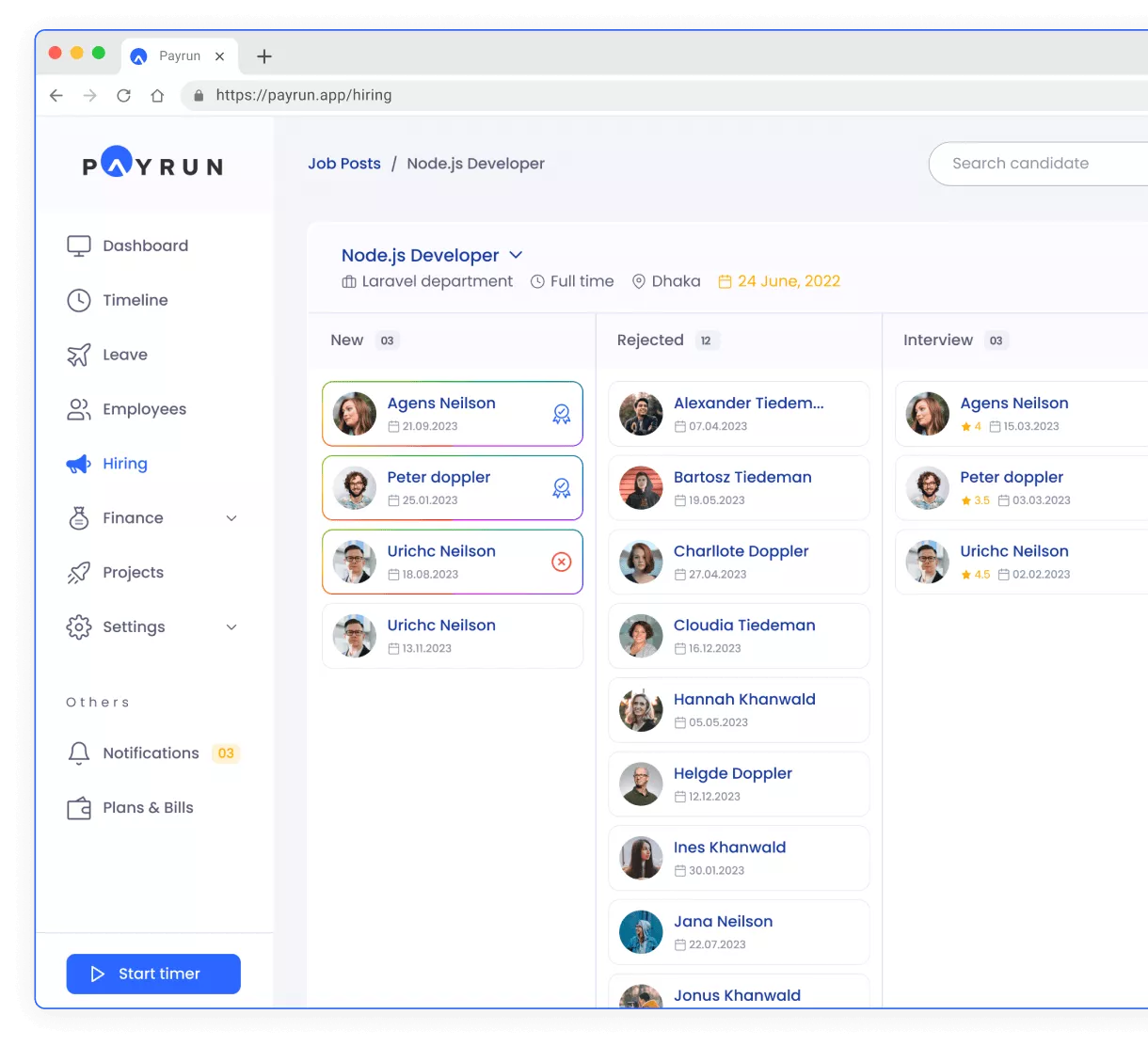This screenshot has height=1046, width=1148.
Task: Expand the Settings menu chevron
Action: click(231, 626)
